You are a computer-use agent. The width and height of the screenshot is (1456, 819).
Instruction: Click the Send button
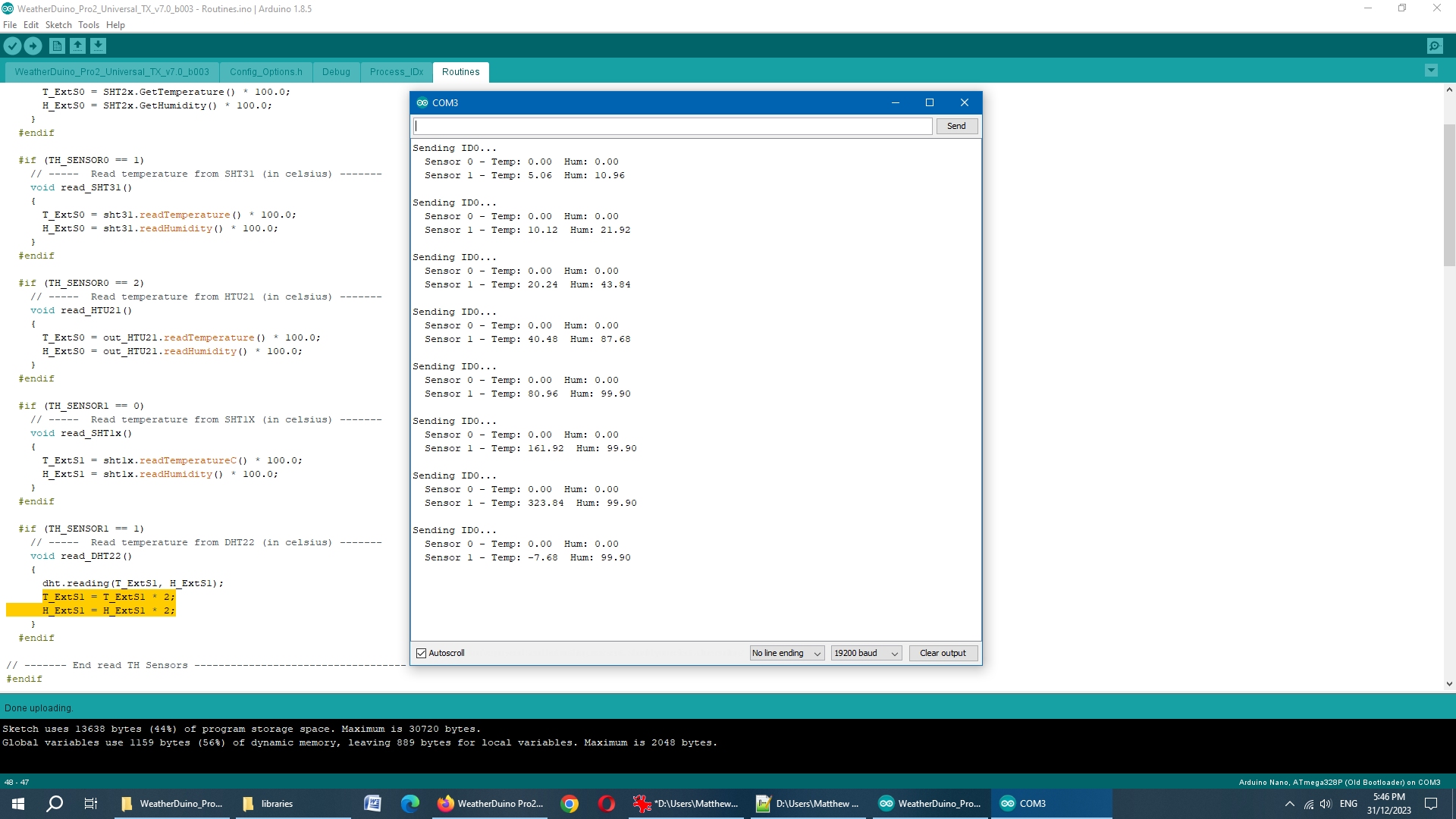(956, 126)
